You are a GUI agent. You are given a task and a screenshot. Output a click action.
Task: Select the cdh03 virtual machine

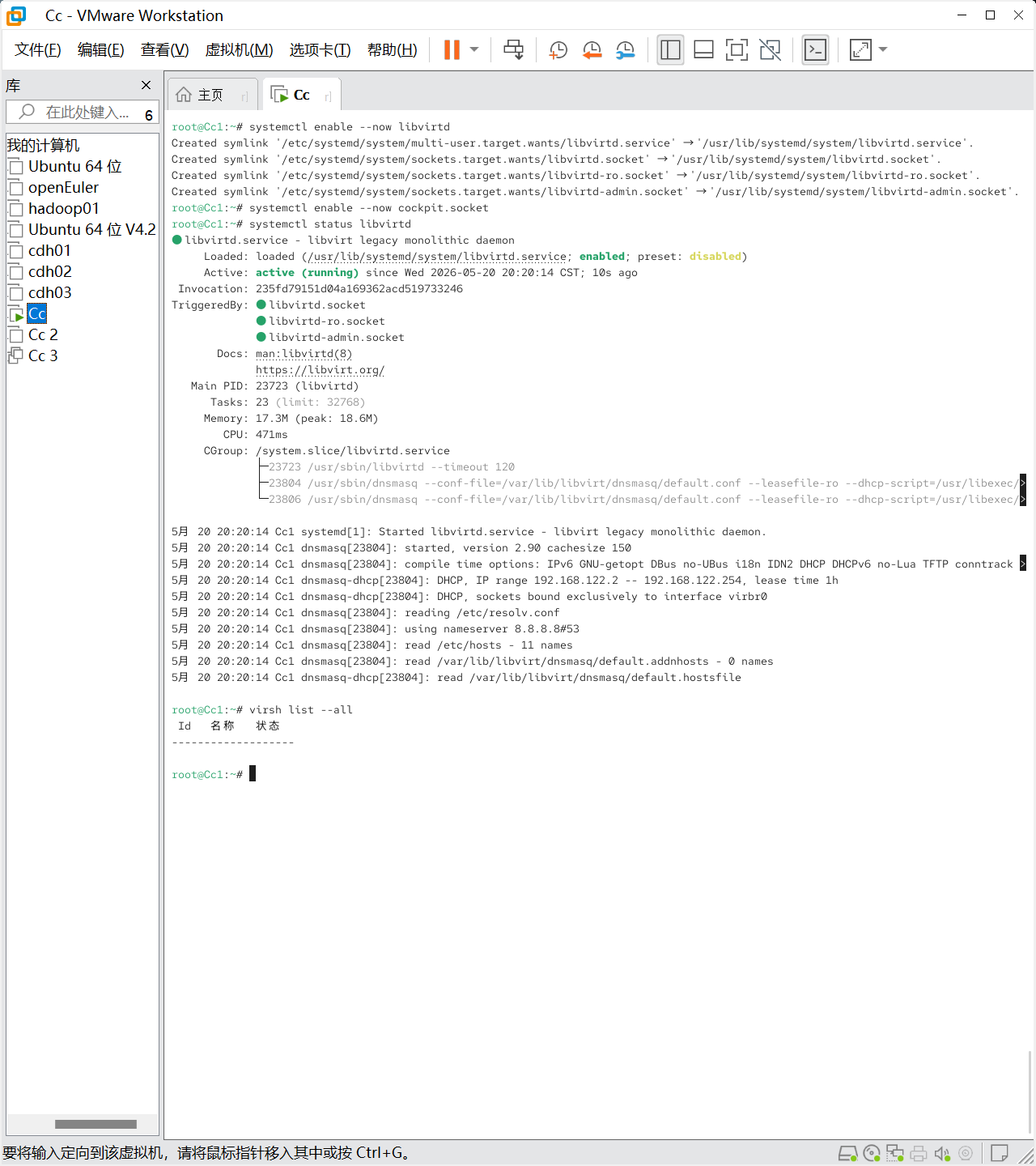click(49, 292)
